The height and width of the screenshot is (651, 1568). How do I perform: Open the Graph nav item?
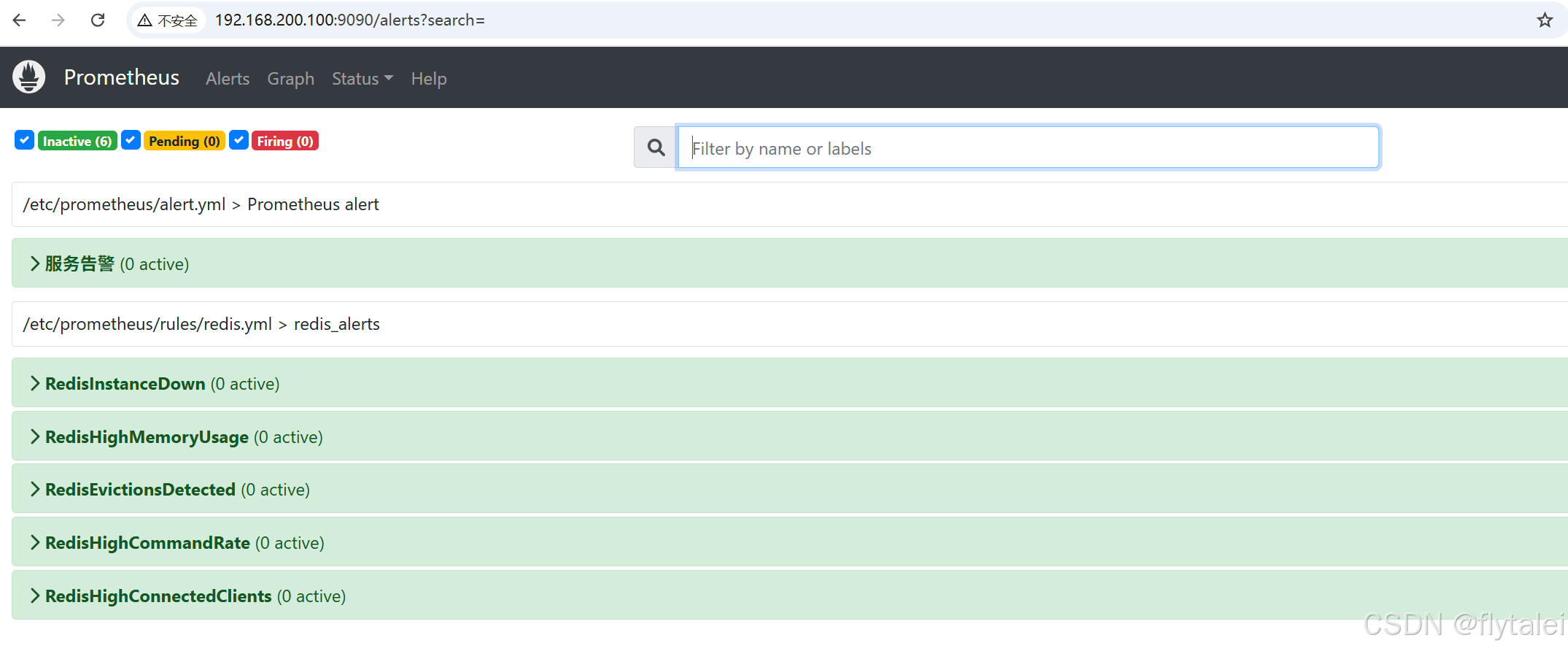point(290,78)
